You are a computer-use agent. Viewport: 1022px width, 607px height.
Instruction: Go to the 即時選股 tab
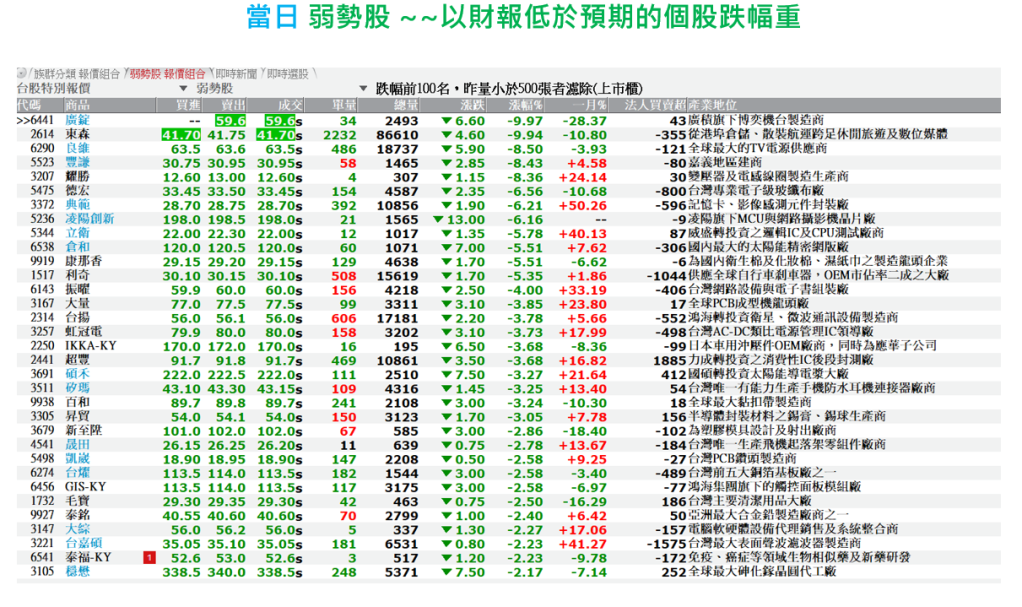tap(288, 74)
